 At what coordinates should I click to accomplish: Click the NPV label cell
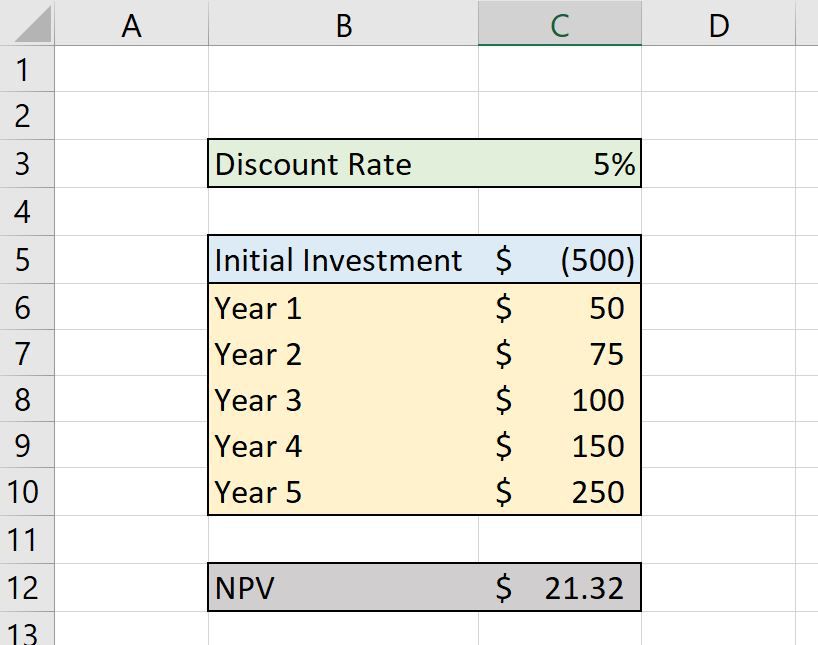point(343,588)
